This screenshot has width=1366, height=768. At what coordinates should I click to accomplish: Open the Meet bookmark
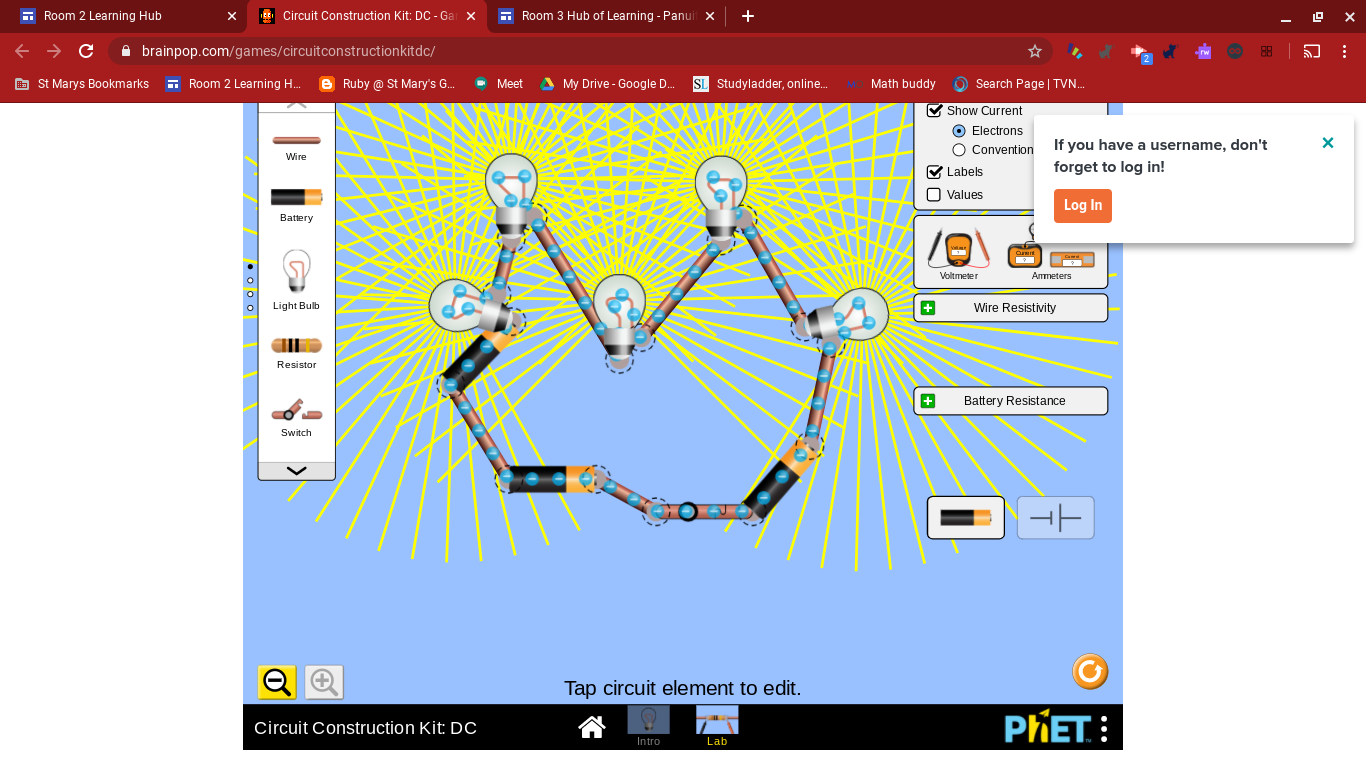[x=499, y=84]
